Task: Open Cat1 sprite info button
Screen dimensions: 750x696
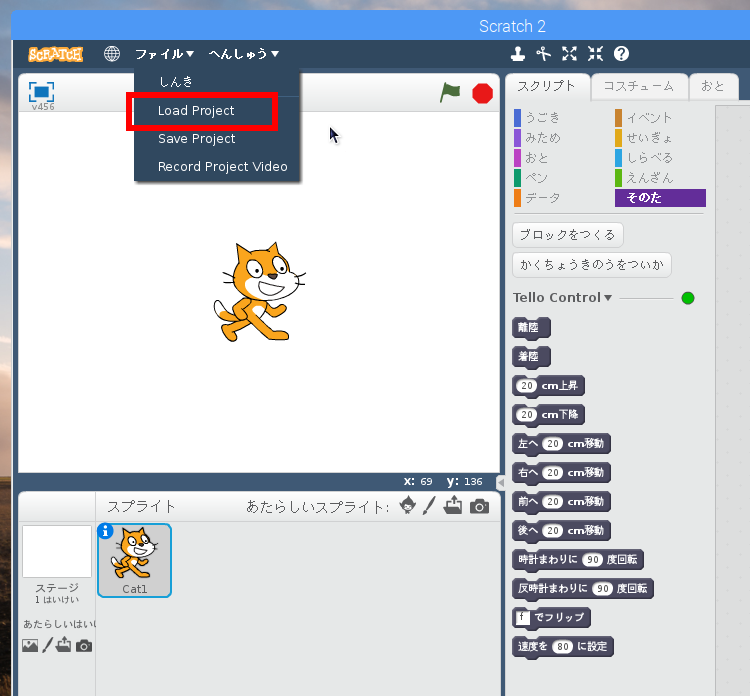Action: pyautogui.click(x=105, y=530)
